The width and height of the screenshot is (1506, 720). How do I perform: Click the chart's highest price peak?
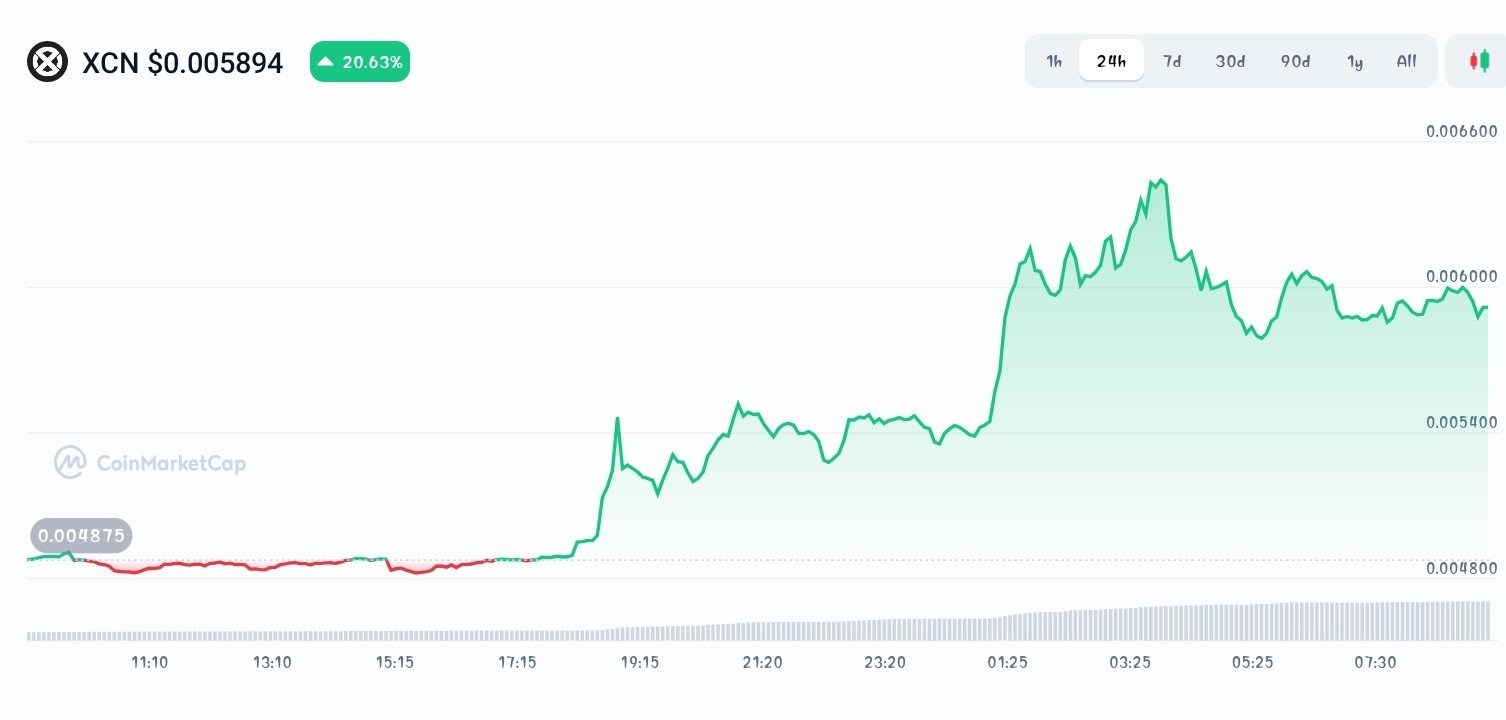[x=1160, y=181]
